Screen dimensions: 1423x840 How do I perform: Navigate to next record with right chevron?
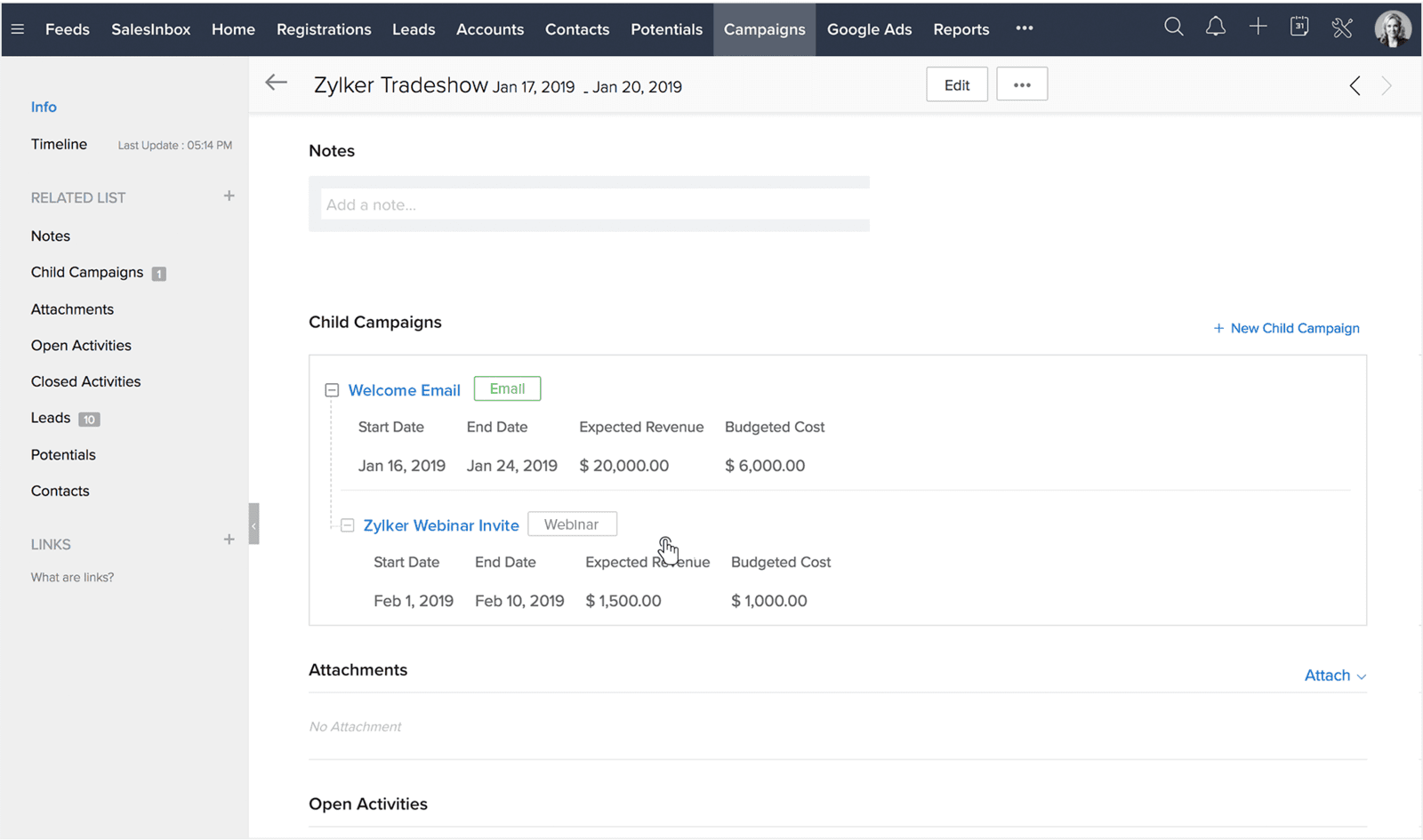pos(1386,85)
